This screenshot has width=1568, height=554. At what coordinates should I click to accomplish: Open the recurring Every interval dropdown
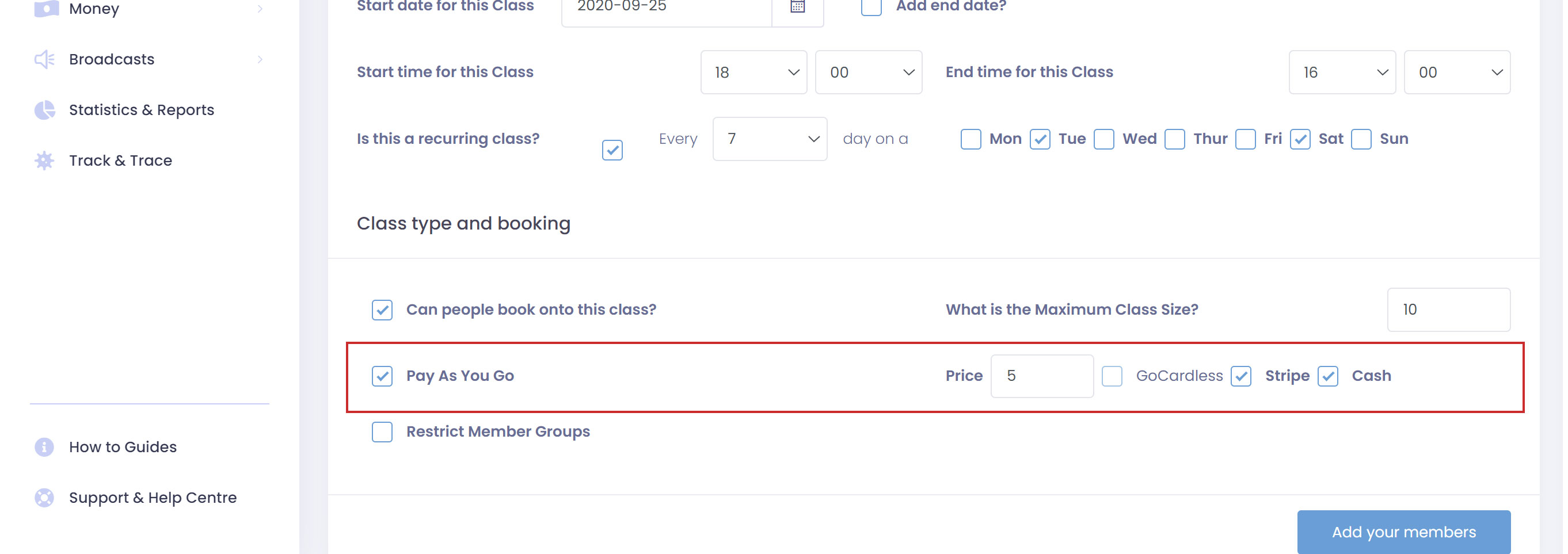(770, 139)
